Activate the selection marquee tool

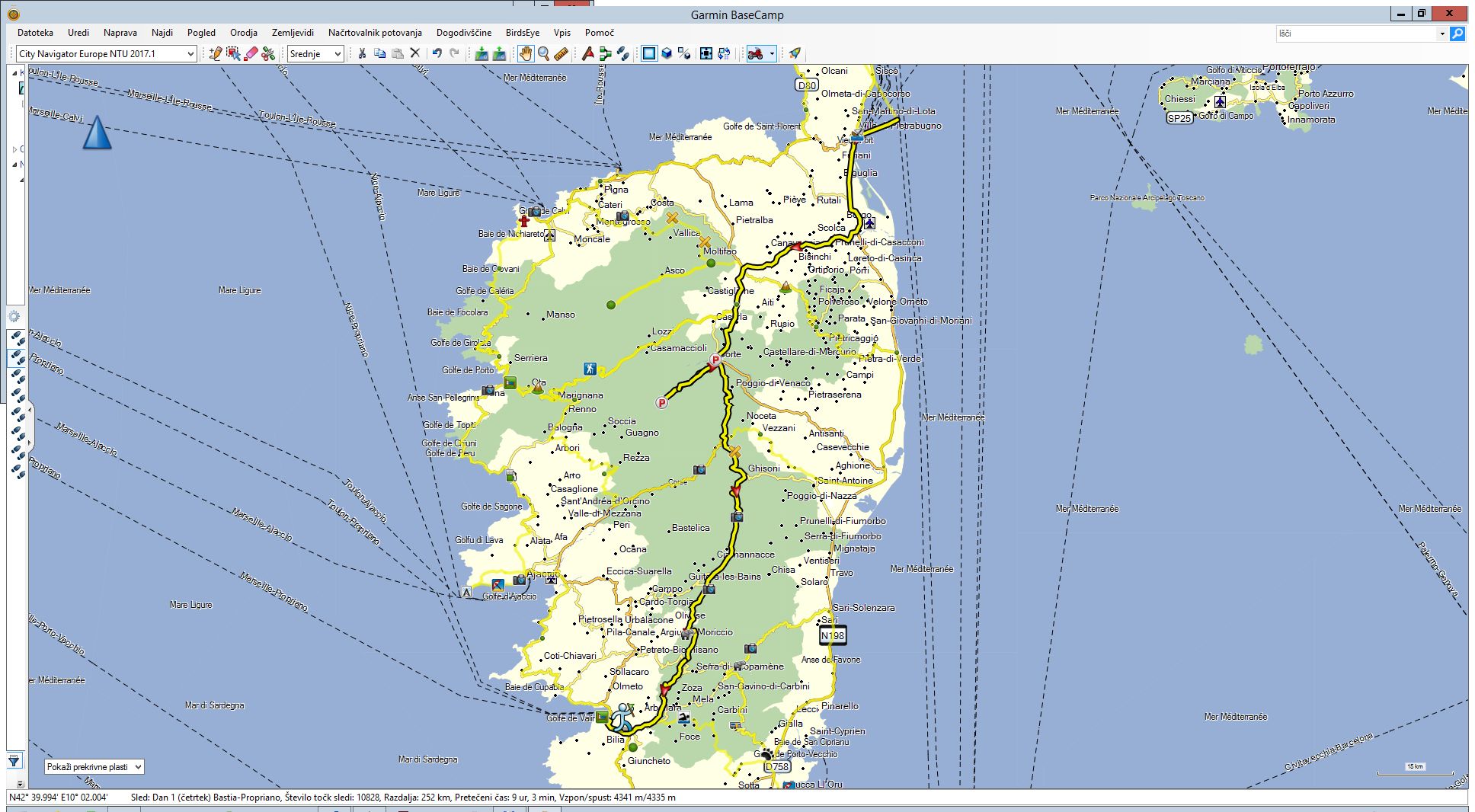(233, 53)
